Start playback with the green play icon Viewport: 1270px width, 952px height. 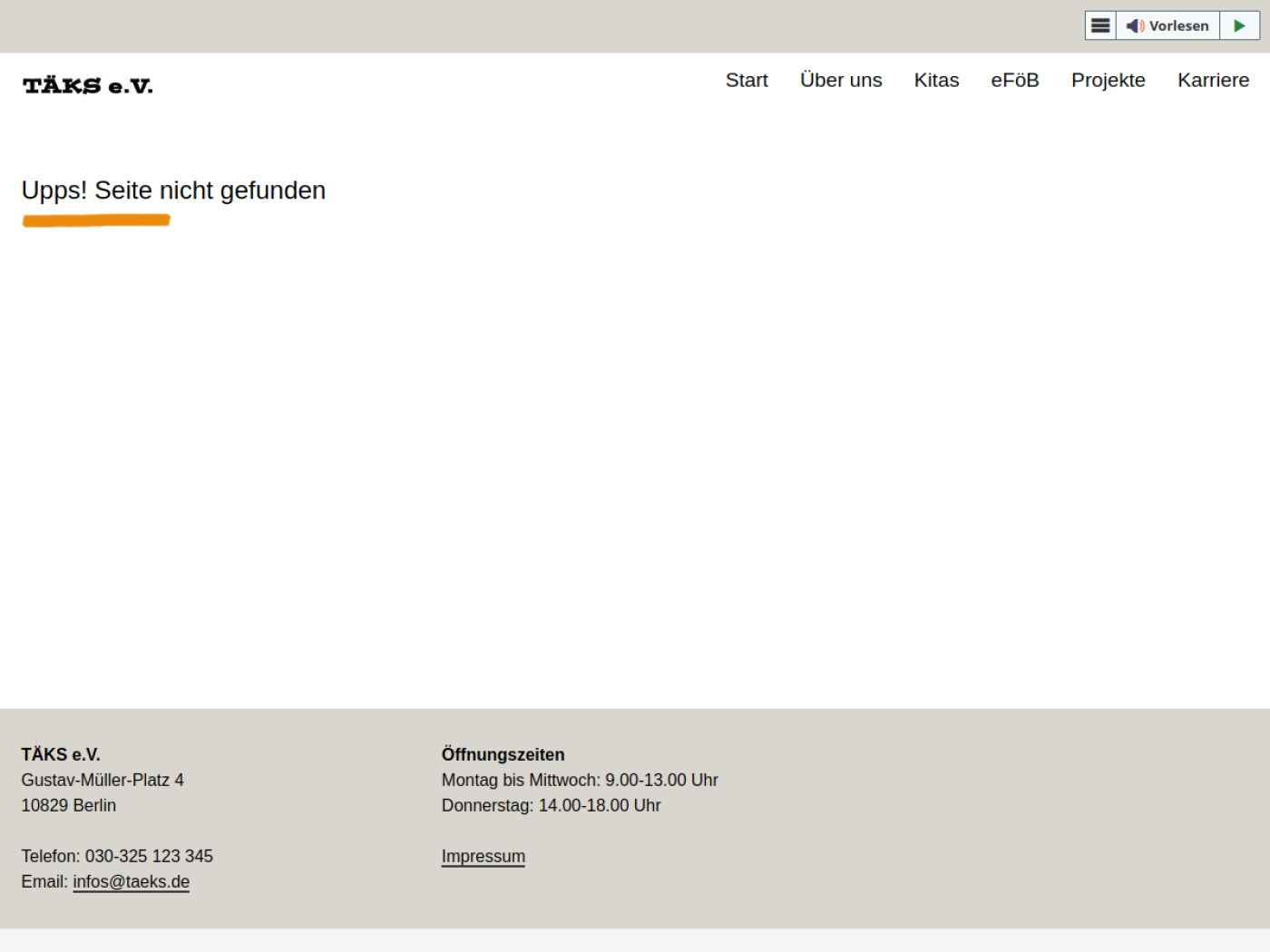coord(1239,25)
